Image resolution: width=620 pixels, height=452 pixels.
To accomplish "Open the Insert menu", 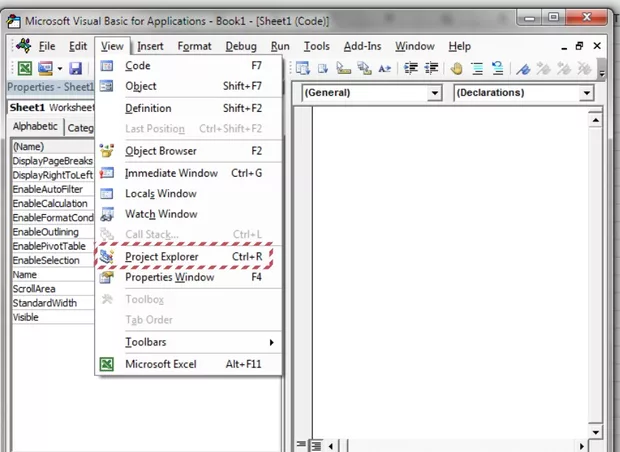I will 150,46.
